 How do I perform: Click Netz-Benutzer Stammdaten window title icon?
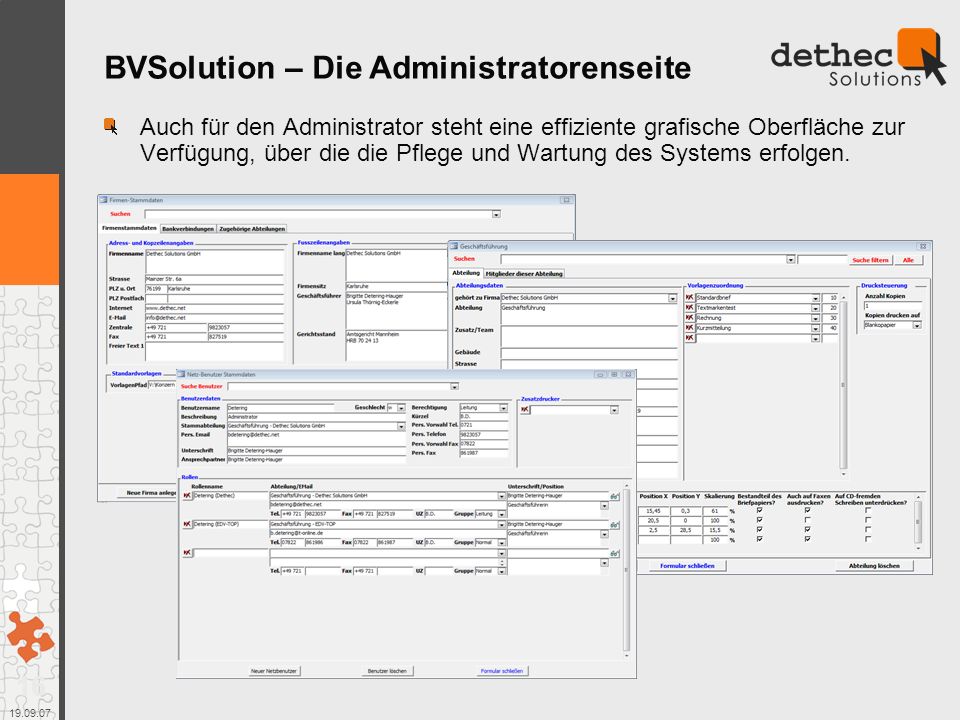click(181, 374)
